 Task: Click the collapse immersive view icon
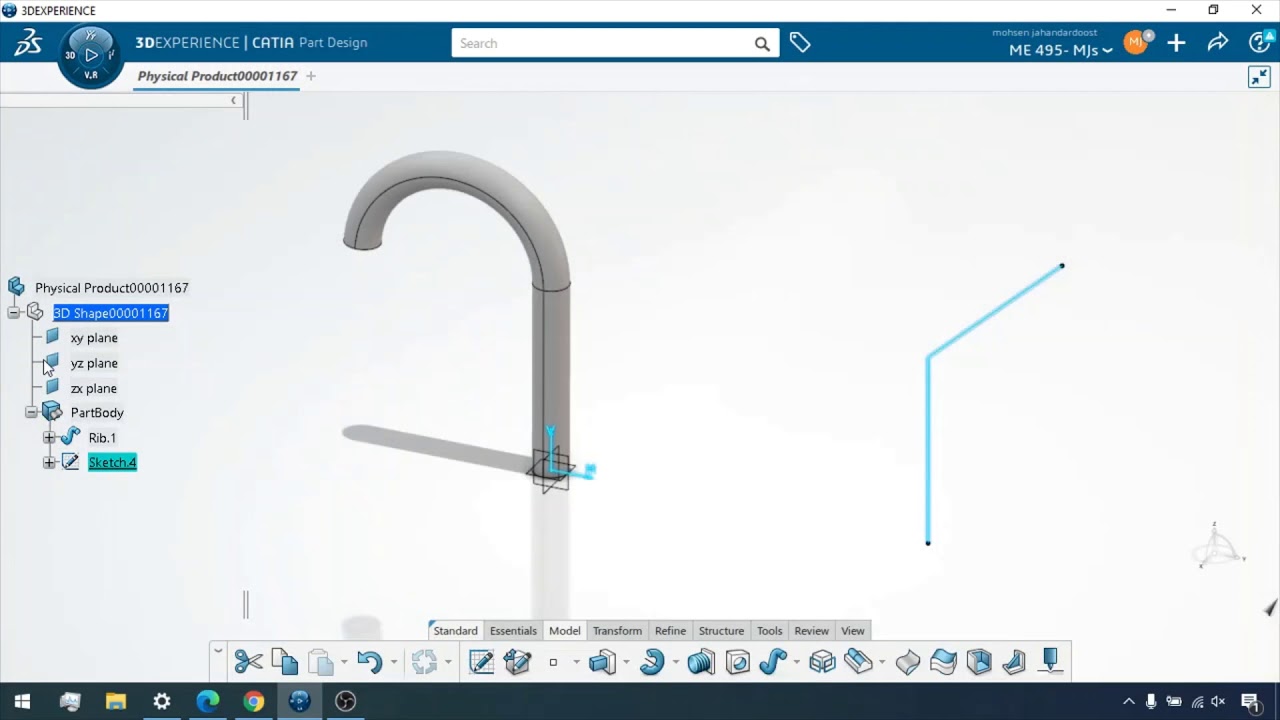pyautogui.click(x=1259, y=77)
